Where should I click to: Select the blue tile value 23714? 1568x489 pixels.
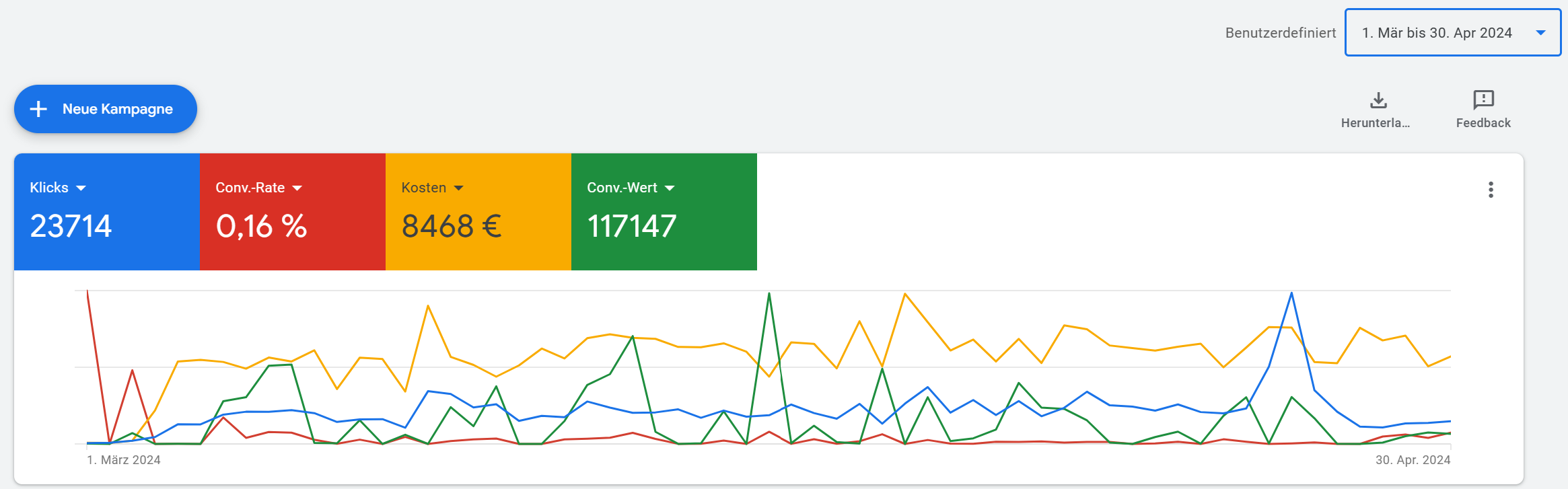point(71,226)
